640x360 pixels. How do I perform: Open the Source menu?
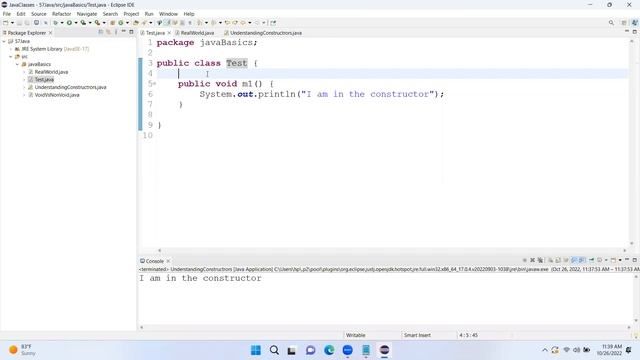39,14
